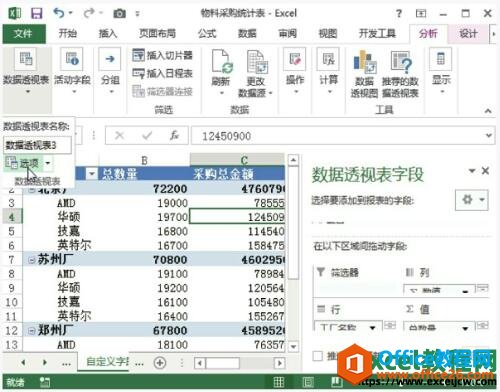Open the 开发工具 tab
This screenshot has height=392, width=500.
coord(377,33)
